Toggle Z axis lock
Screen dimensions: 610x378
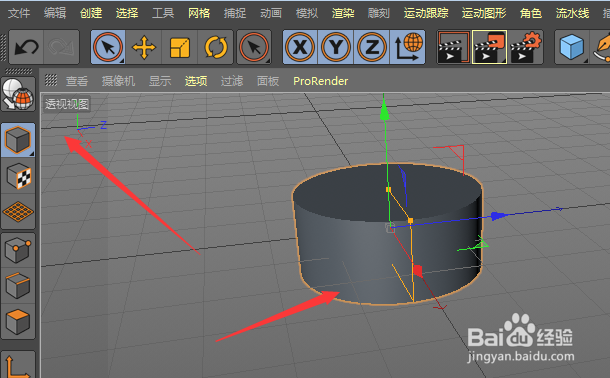[x=372, y=47]
